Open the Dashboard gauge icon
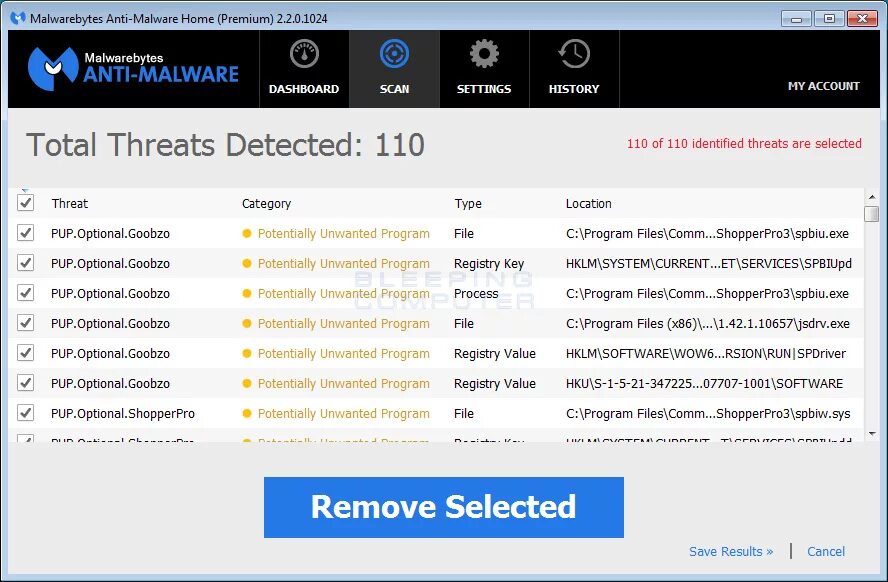 tap(304, 54)
